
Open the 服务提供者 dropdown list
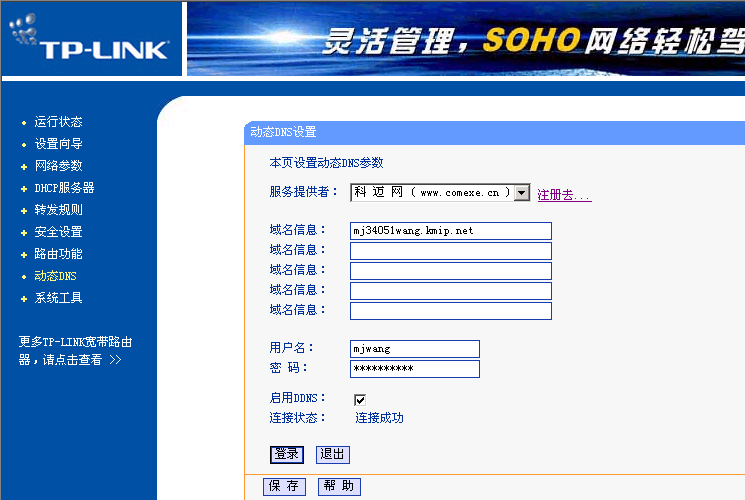coord(521,193)
